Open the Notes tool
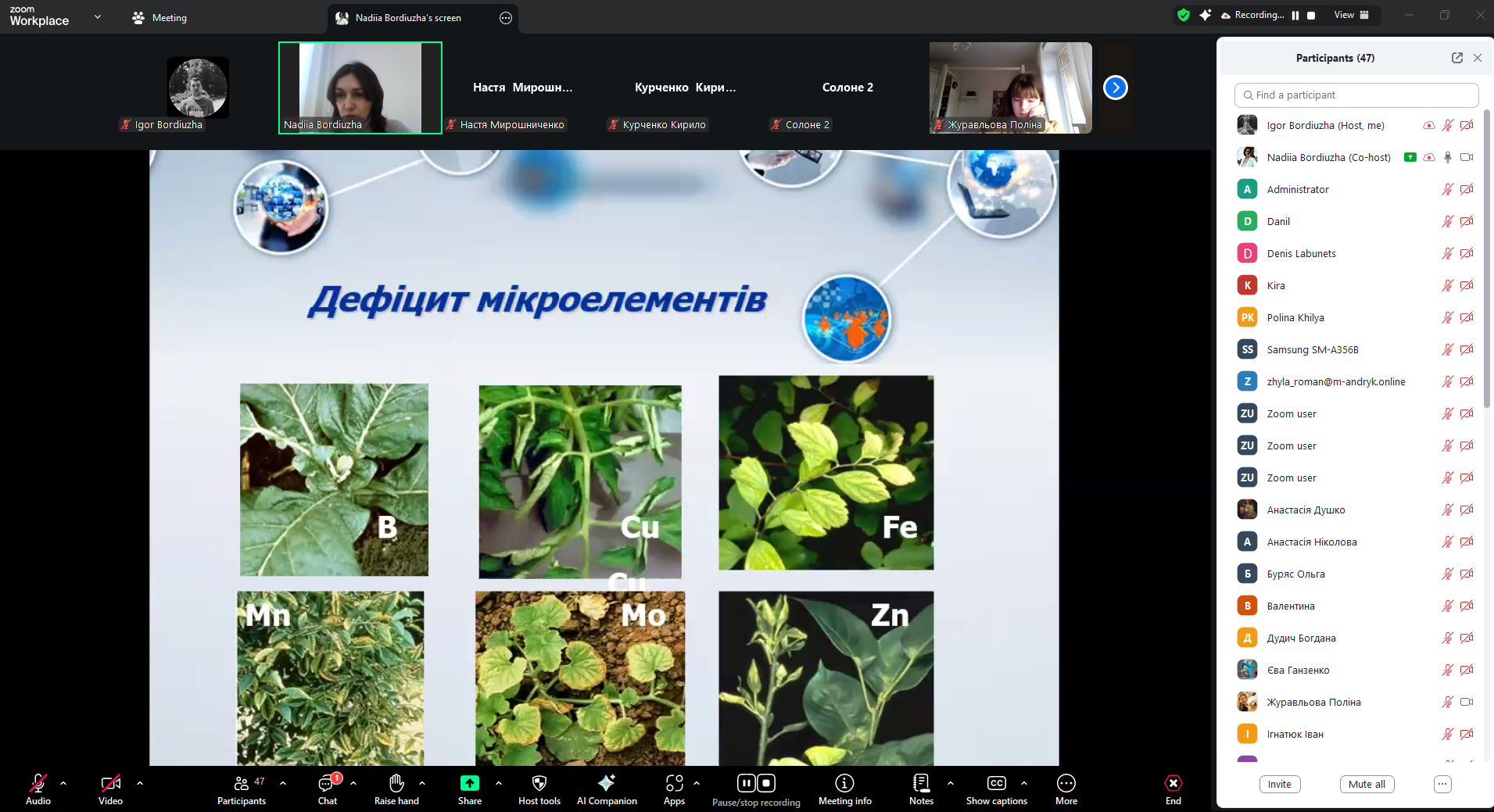This screenshot has height=812, width=1494. pos(921,789)
